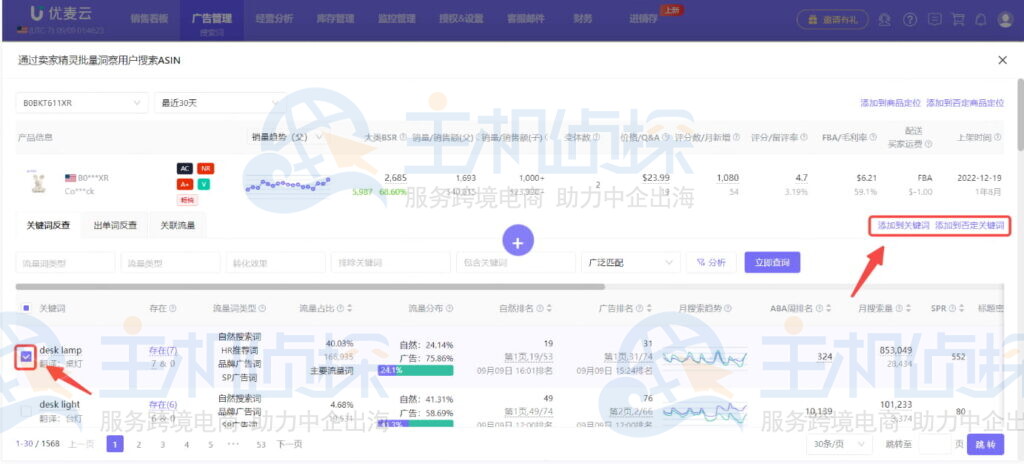The height and width of the screenshot is (464, 1024).
Task: Click info icon beside 月搜索趋势 column
Action: [x=728, y=308]
